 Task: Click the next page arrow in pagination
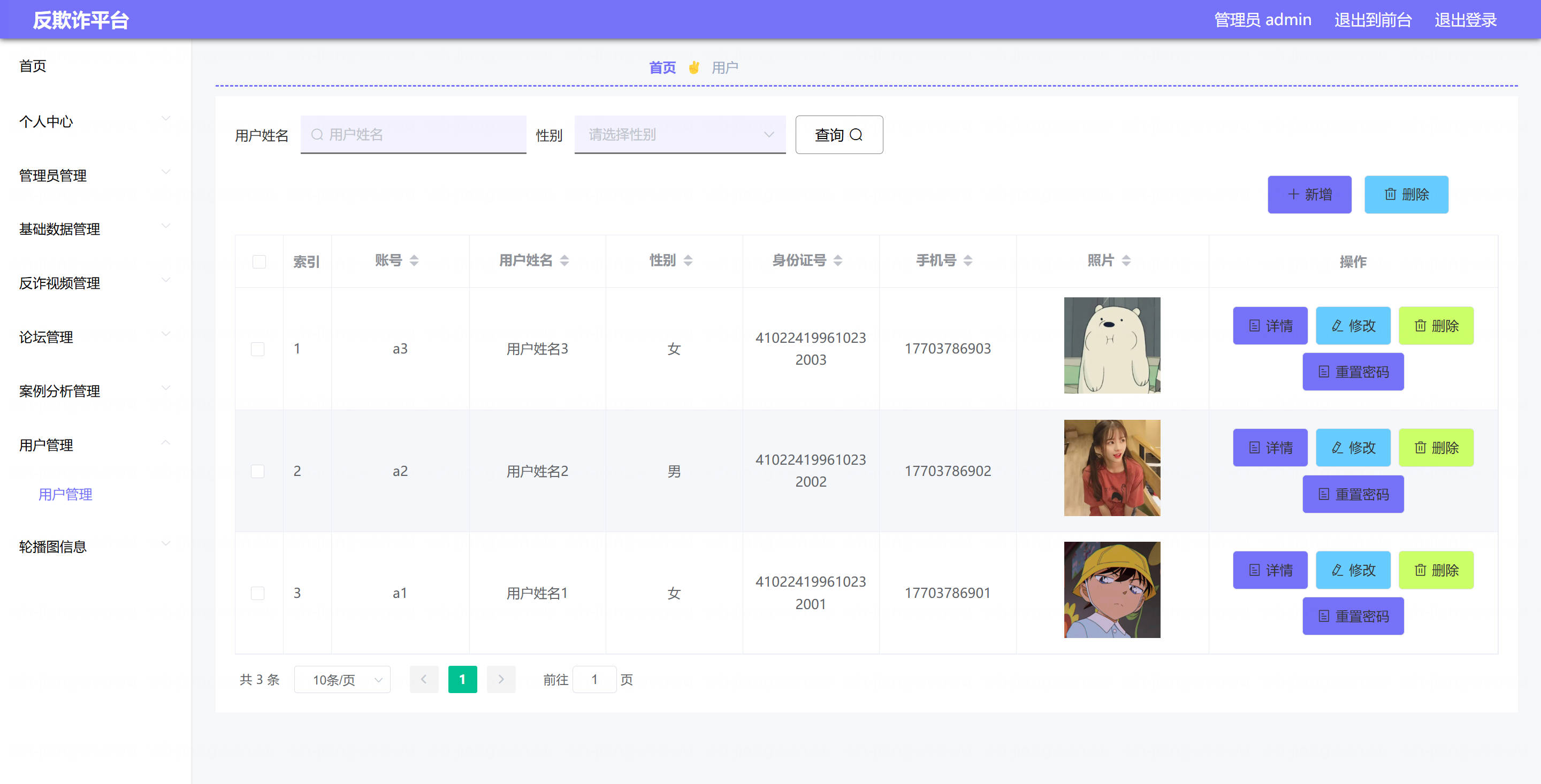501,679
